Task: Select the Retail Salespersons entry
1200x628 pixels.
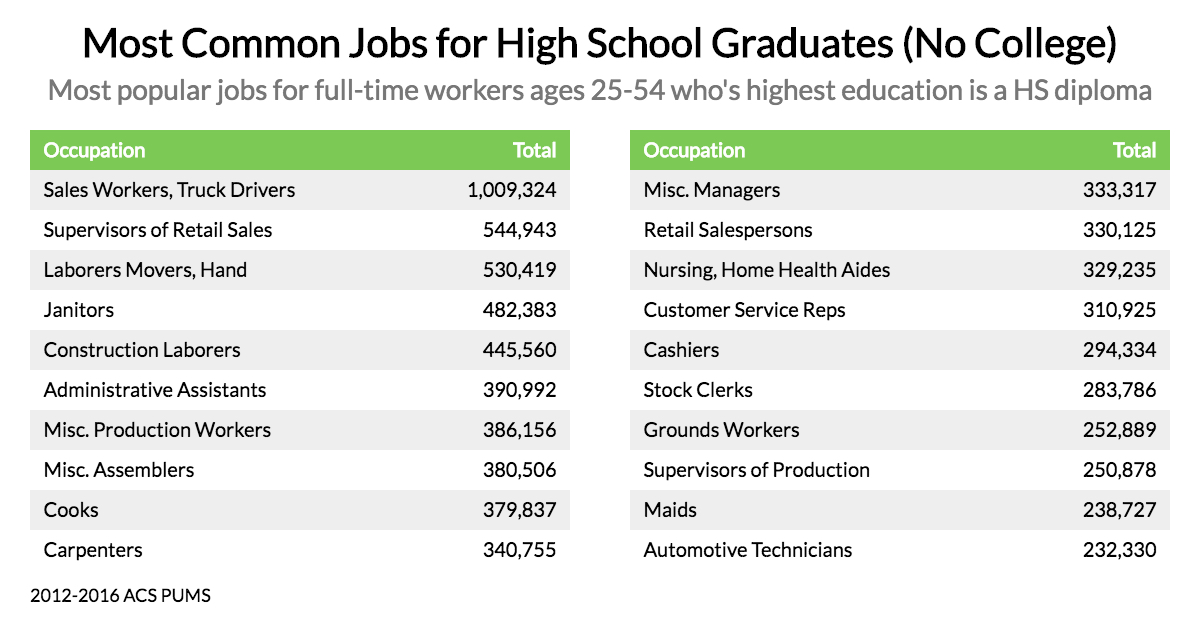Action: 728,230
